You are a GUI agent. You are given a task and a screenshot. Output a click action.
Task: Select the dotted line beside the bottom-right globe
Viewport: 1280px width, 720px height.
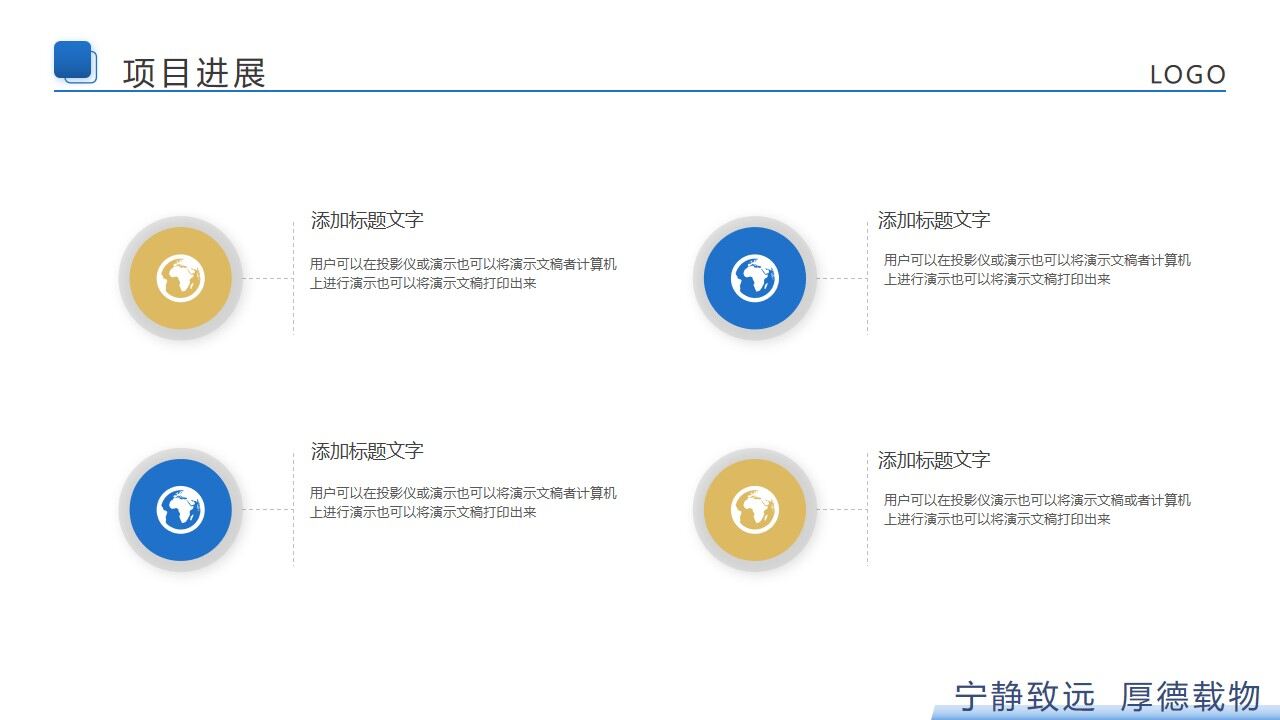840,510
